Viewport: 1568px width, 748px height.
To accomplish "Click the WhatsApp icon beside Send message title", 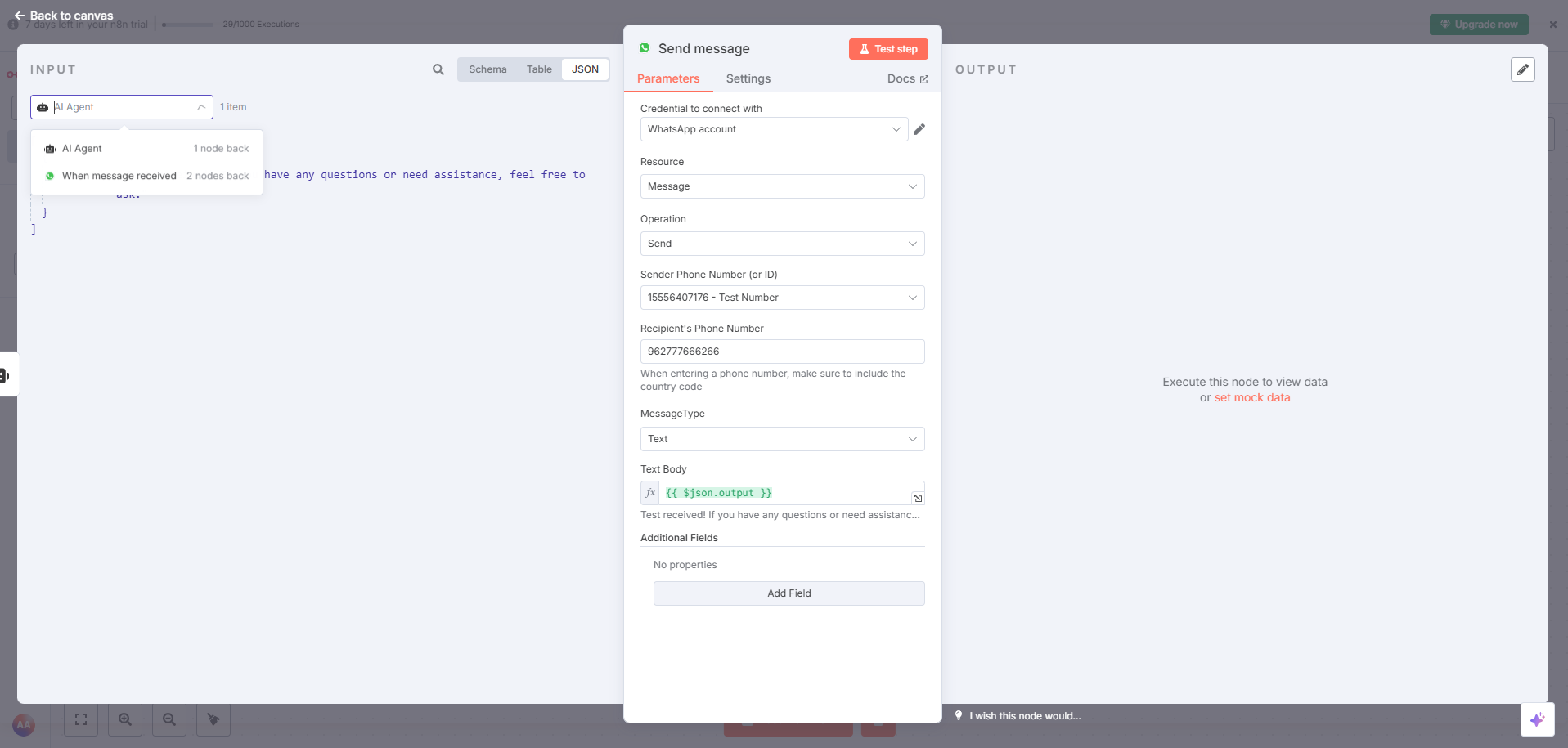I will [645, 48].
